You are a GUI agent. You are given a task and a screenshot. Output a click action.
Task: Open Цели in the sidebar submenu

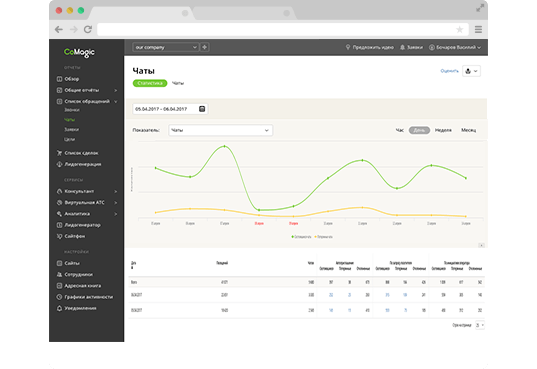[x=70, y=139]
